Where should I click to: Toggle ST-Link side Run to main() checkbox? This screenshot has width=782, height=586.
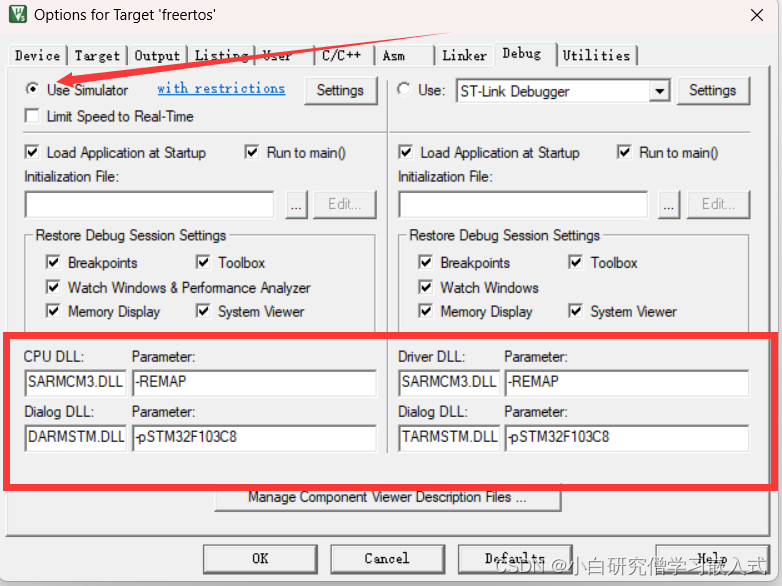624,152
